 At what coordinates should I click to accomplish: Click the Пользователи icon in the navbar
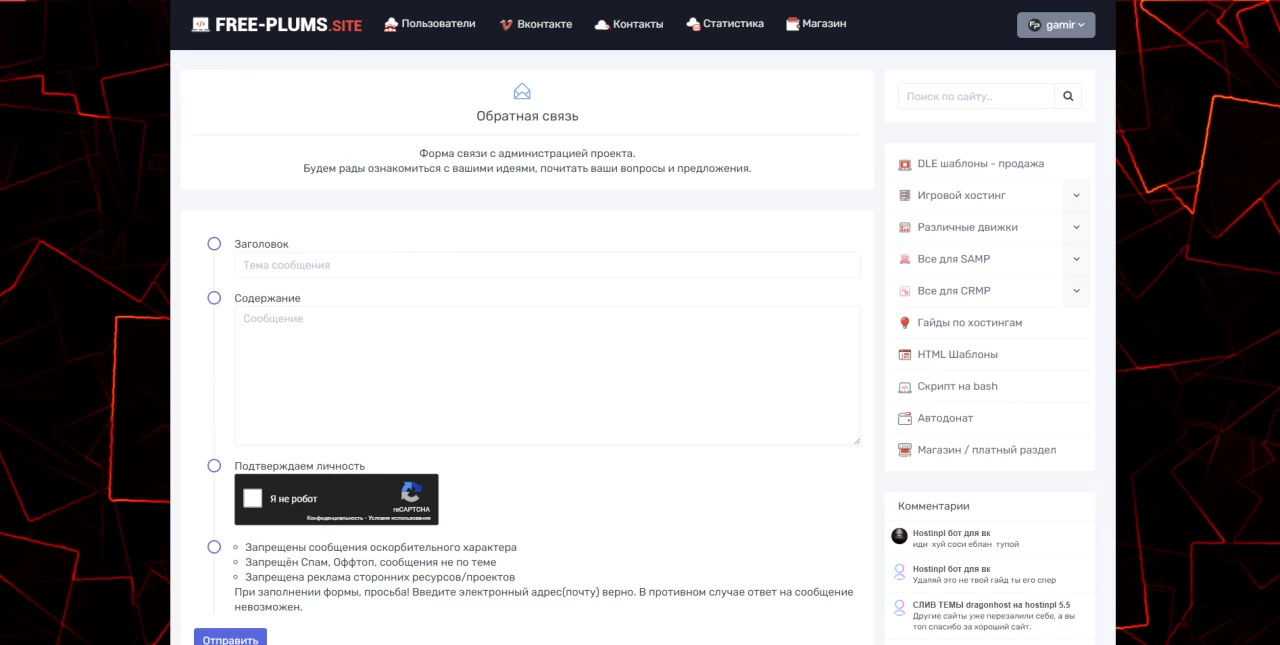coord(391,24)
